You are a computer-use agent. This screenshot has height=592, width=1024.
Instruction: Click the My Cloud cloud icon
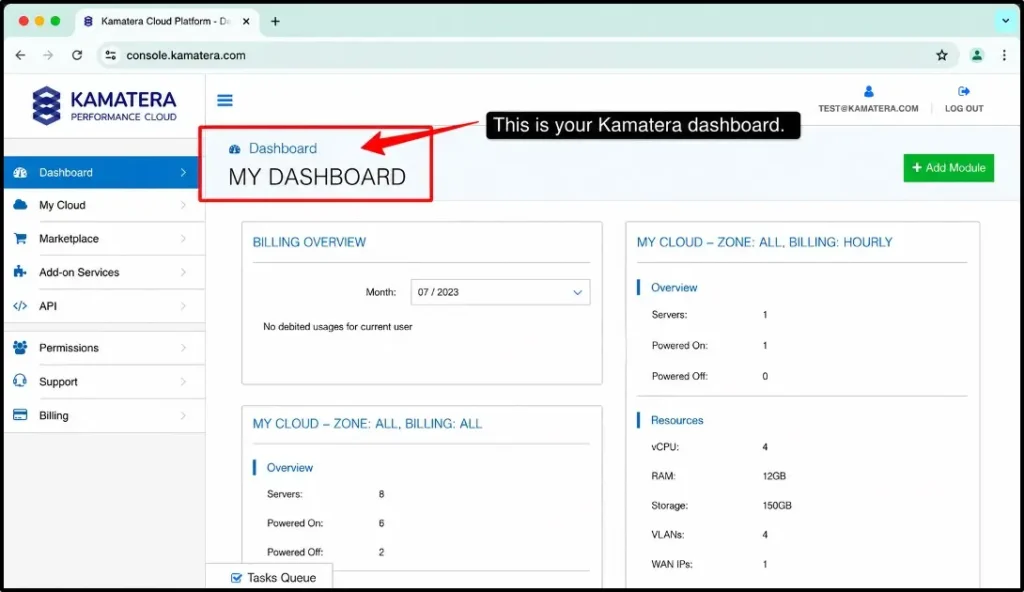(x=20, y=205)
